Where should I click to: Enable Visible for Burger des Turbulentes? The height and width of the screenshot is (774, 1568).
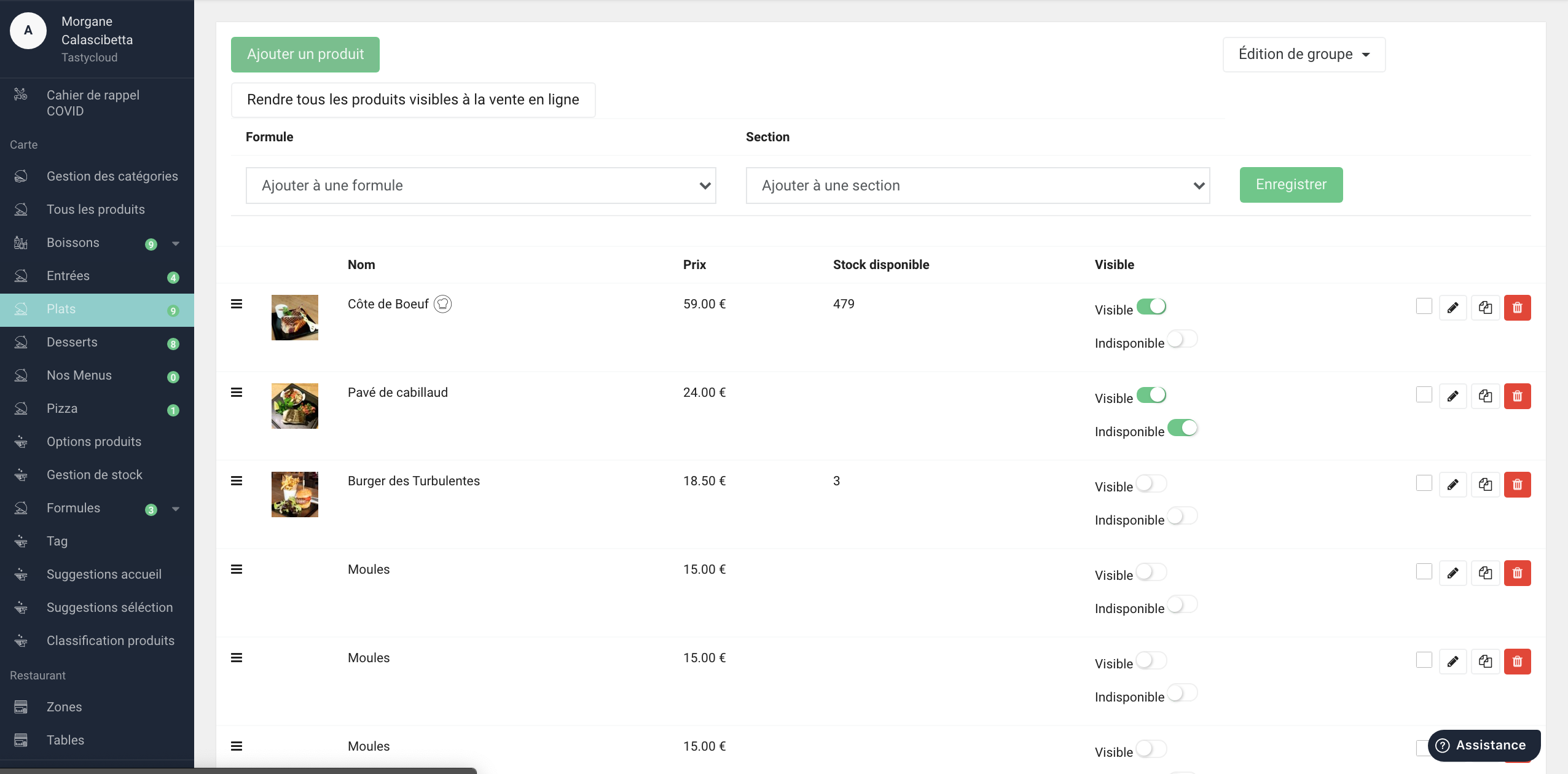tap(1151, 483)
